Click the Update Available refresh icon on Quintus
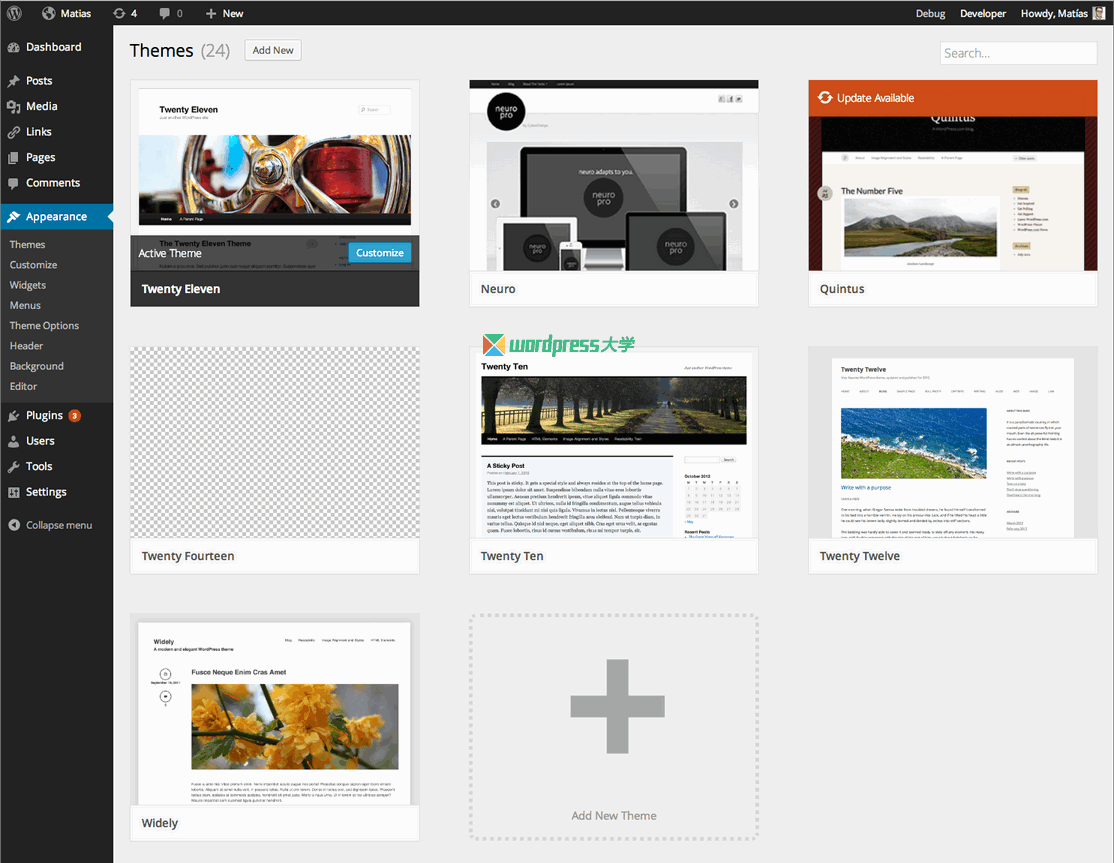This screenshot has width=1114, height=863. 825,97
